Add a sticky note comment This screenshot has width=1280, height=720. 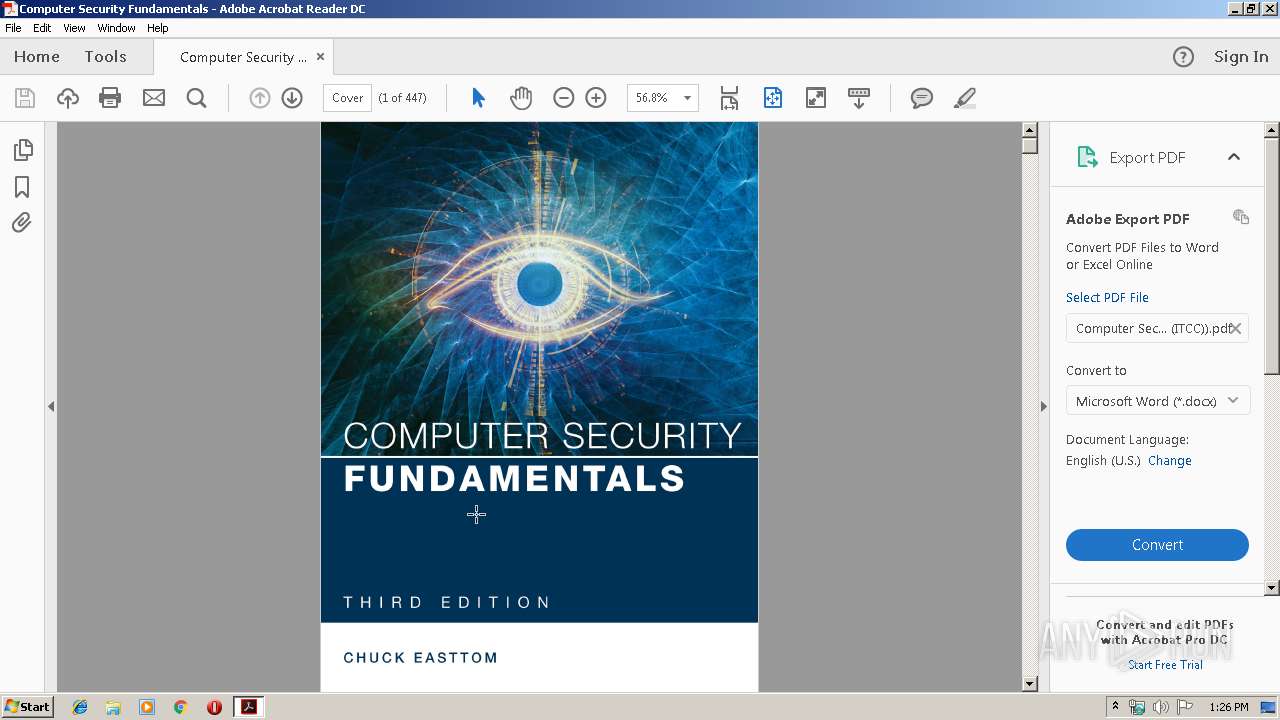tap(922, 98)
